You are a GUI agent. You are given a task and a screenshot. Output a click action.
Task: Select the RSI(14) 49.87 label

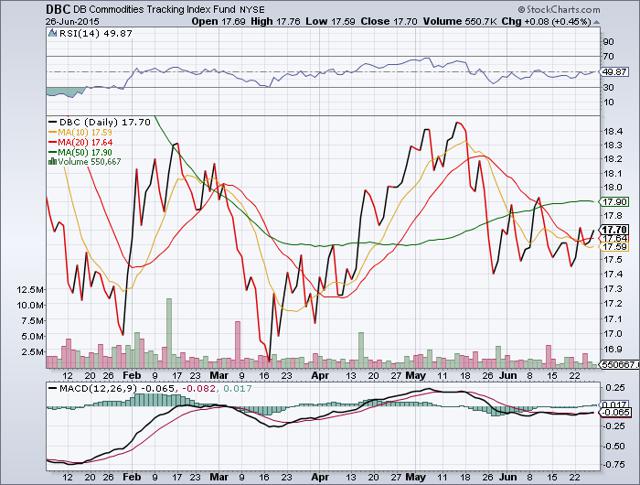[96, 34]
